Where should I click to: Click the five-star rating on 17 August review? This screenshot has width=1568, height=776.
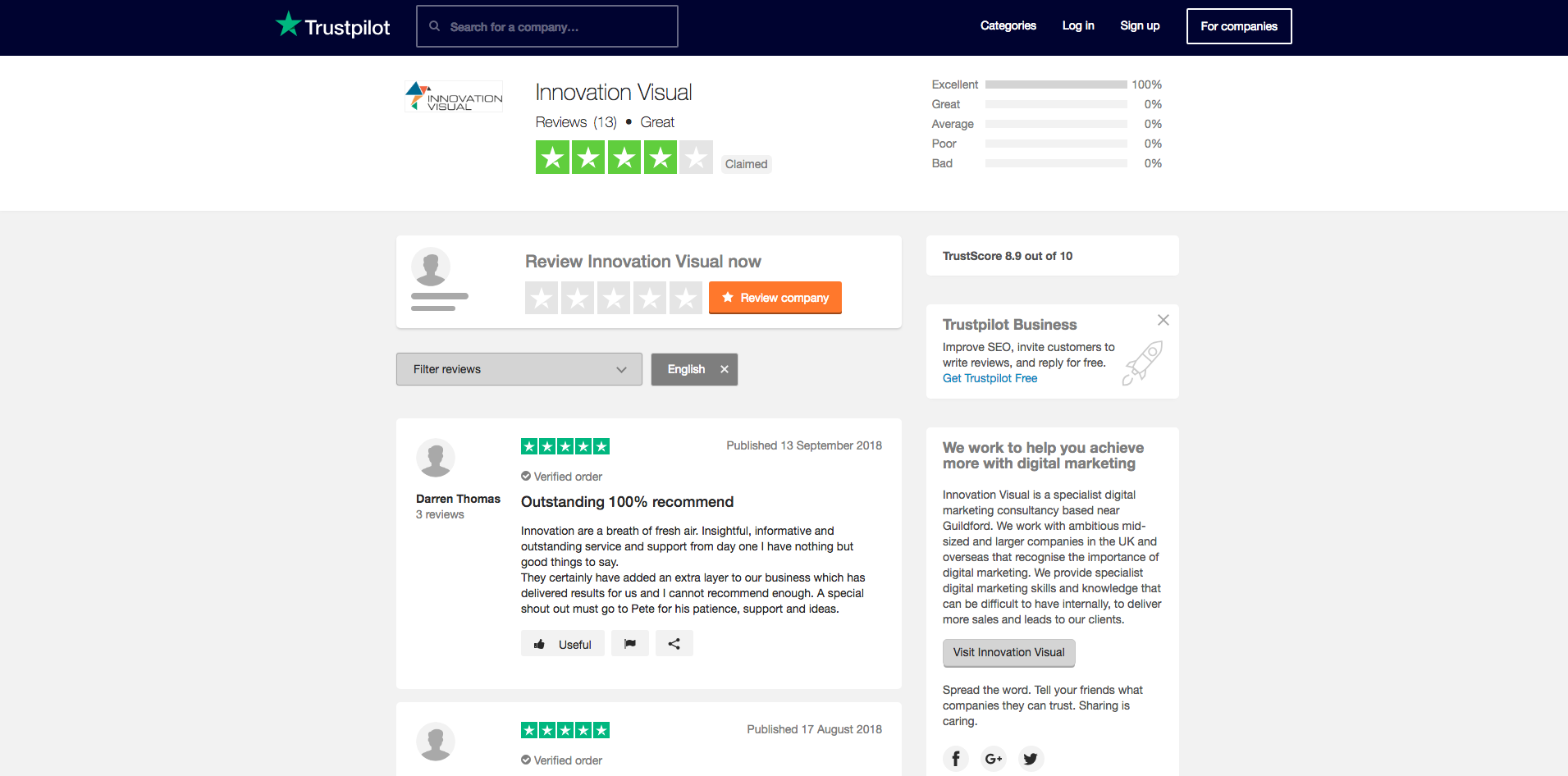(x=565, y=730)
